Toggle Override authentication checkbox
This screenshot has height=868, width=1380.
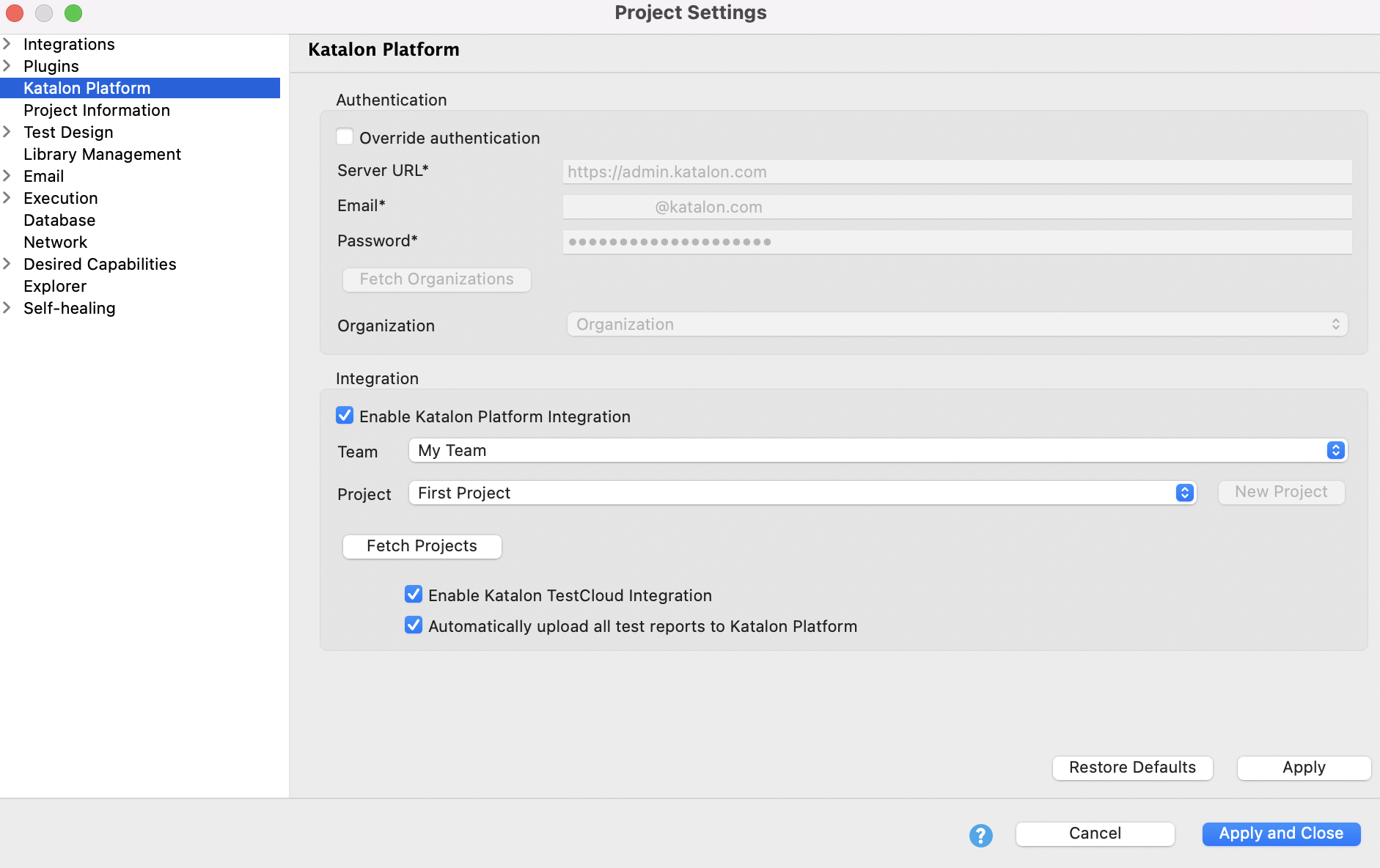coord(345,137)
